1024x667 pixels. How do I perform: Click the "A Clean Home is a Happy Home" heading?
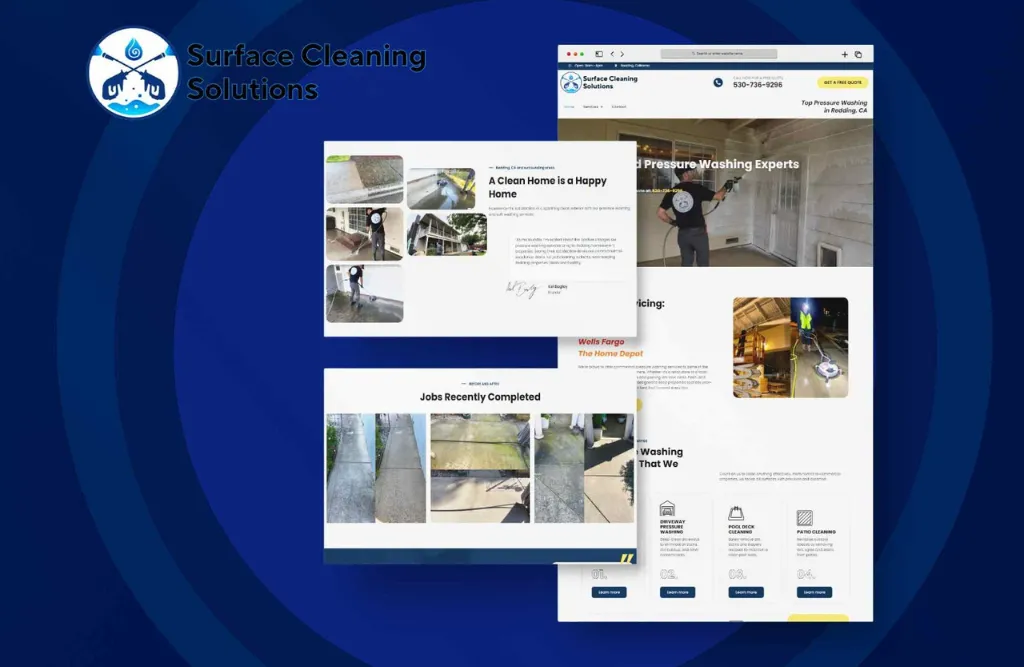pos(547,187)
